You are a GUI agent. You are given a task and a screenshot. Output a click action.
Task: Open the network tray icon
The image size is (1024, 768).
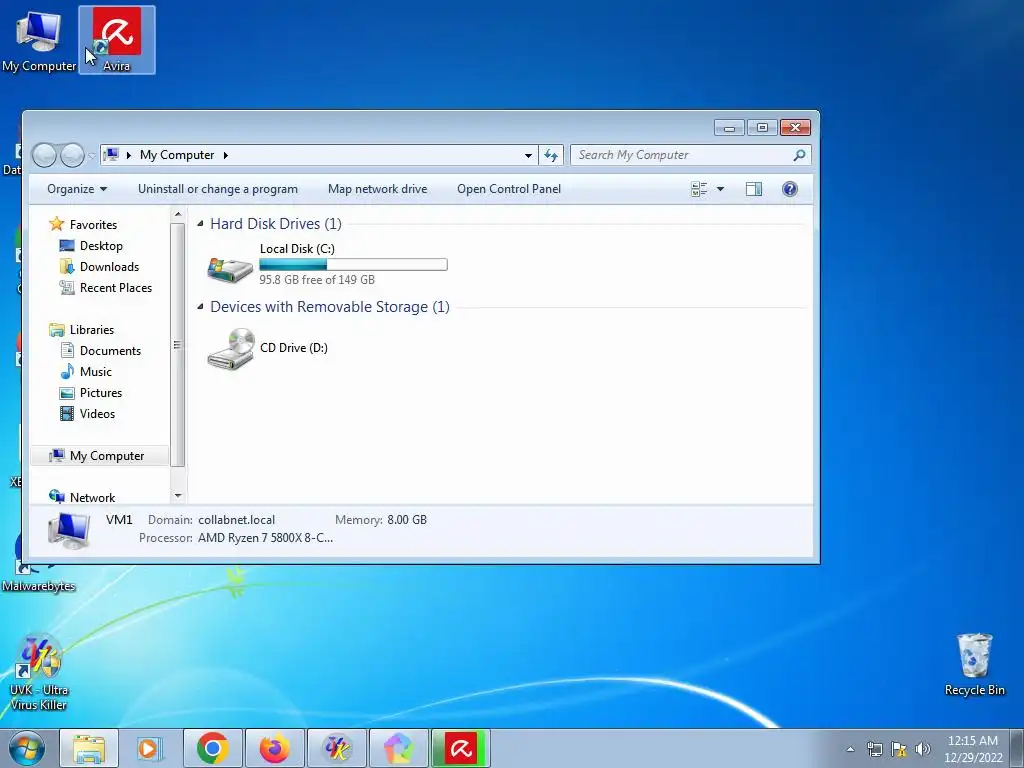874,749
